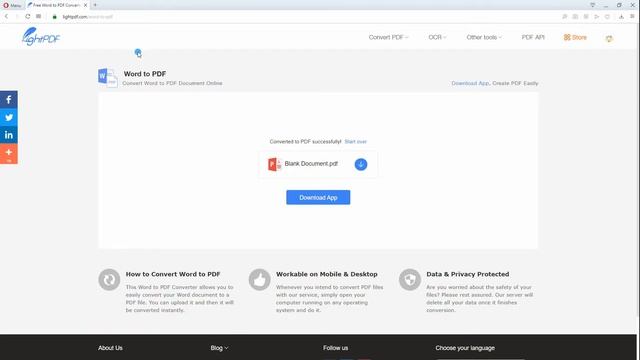Image resolution: width=640 pixels, height=360 pixels.
Task: Click the Opera tab menu icon in title bar
Action: click(x=593, y=5)
